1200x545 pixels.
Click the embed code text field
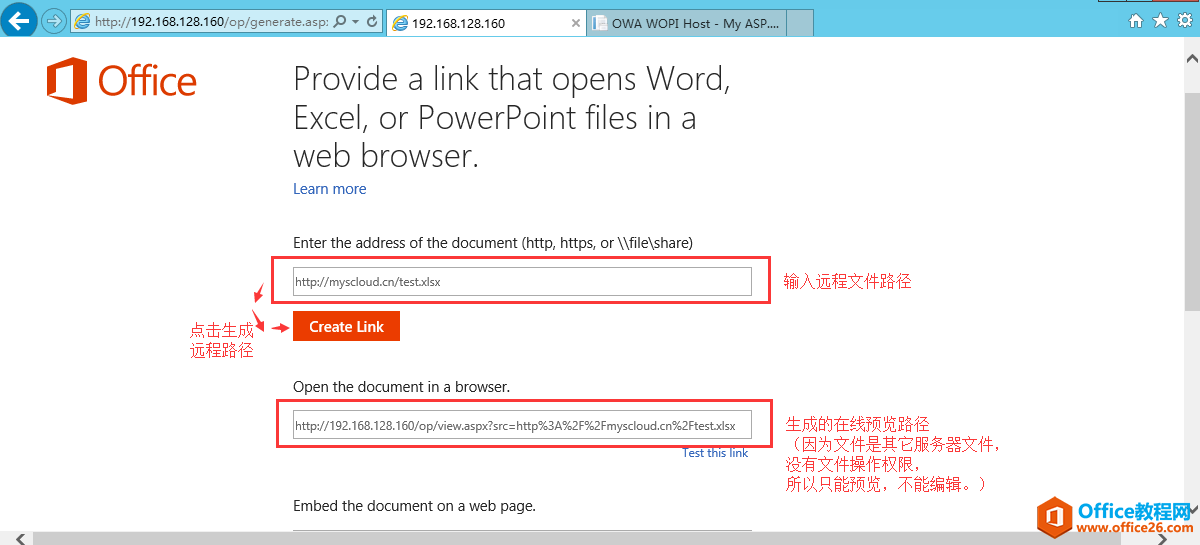pyautogui.click(x=522, y=533)
